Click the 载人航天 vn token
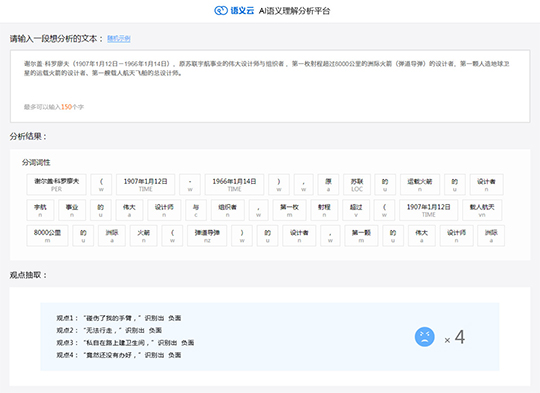 pos(482,210)
